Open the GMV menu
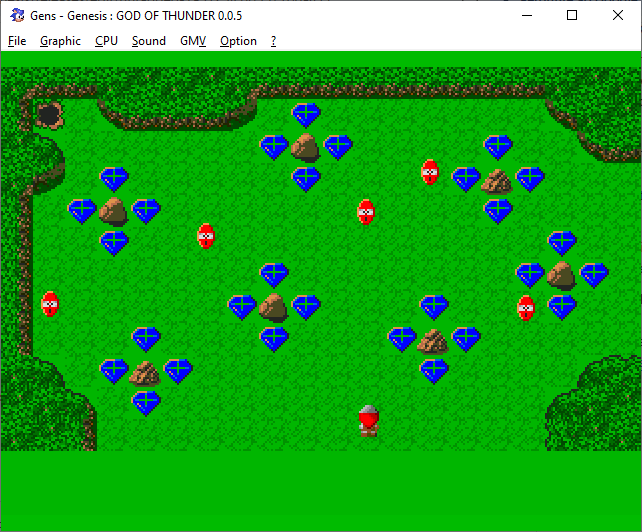Image resolution: width=642 pixels, height=532 pixels. (193, 41)
